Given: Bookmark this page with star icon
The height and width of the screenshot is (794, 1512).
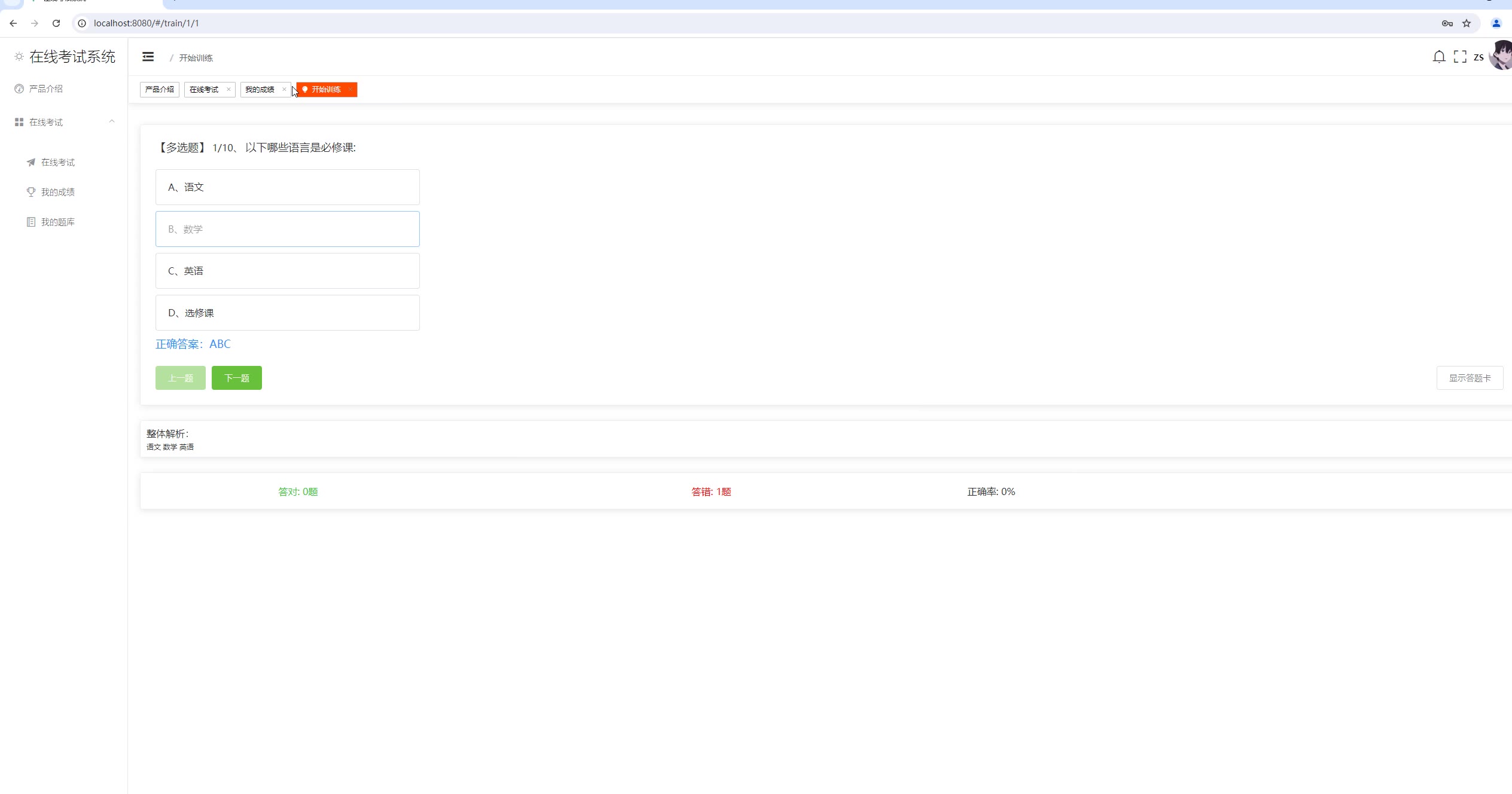Looking at the screenshot, I should click(x=1467, y=23).
